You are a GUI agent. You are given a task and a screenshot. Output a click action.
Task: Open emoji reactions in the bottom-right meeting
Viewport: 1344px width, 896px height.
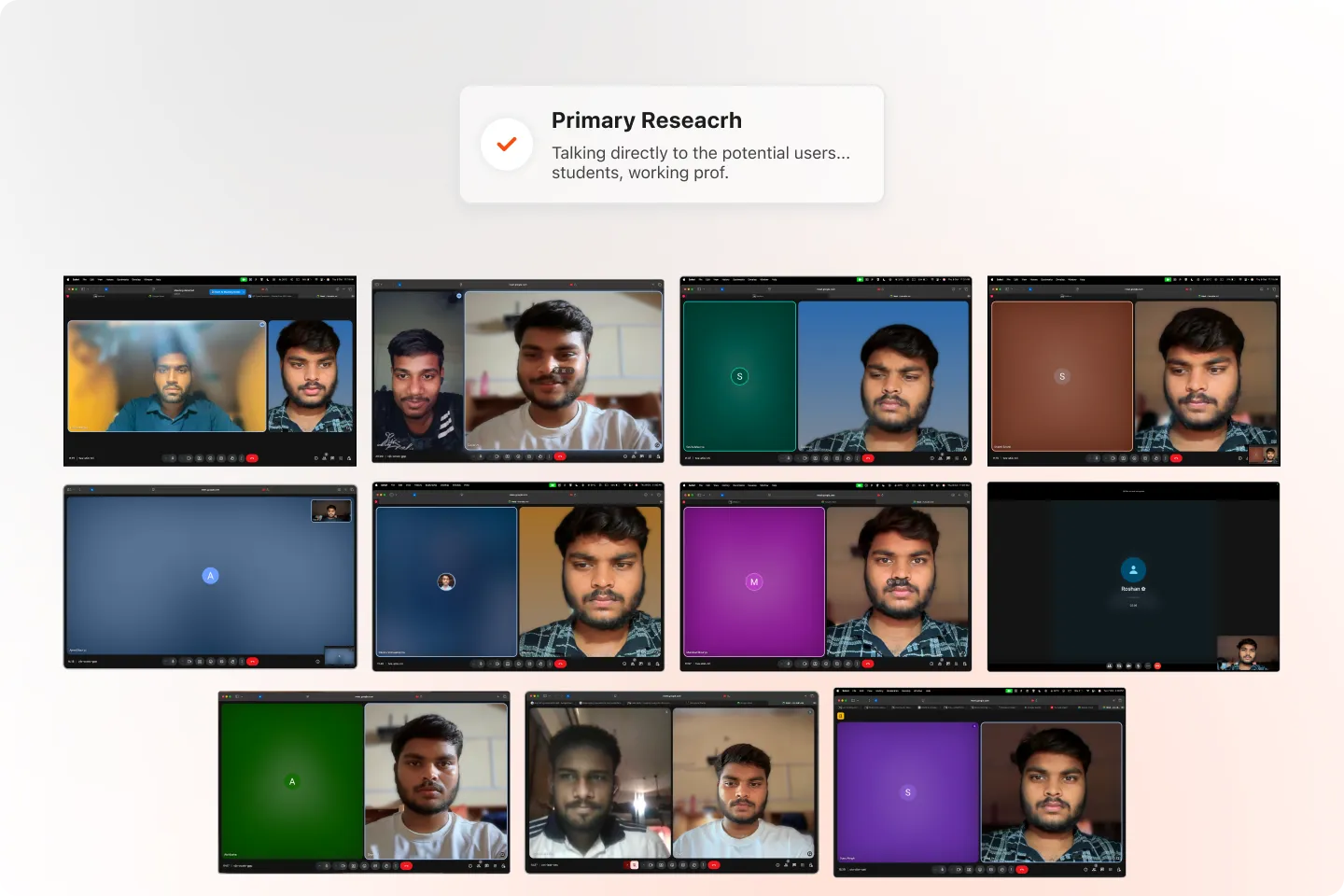(981, 869)
